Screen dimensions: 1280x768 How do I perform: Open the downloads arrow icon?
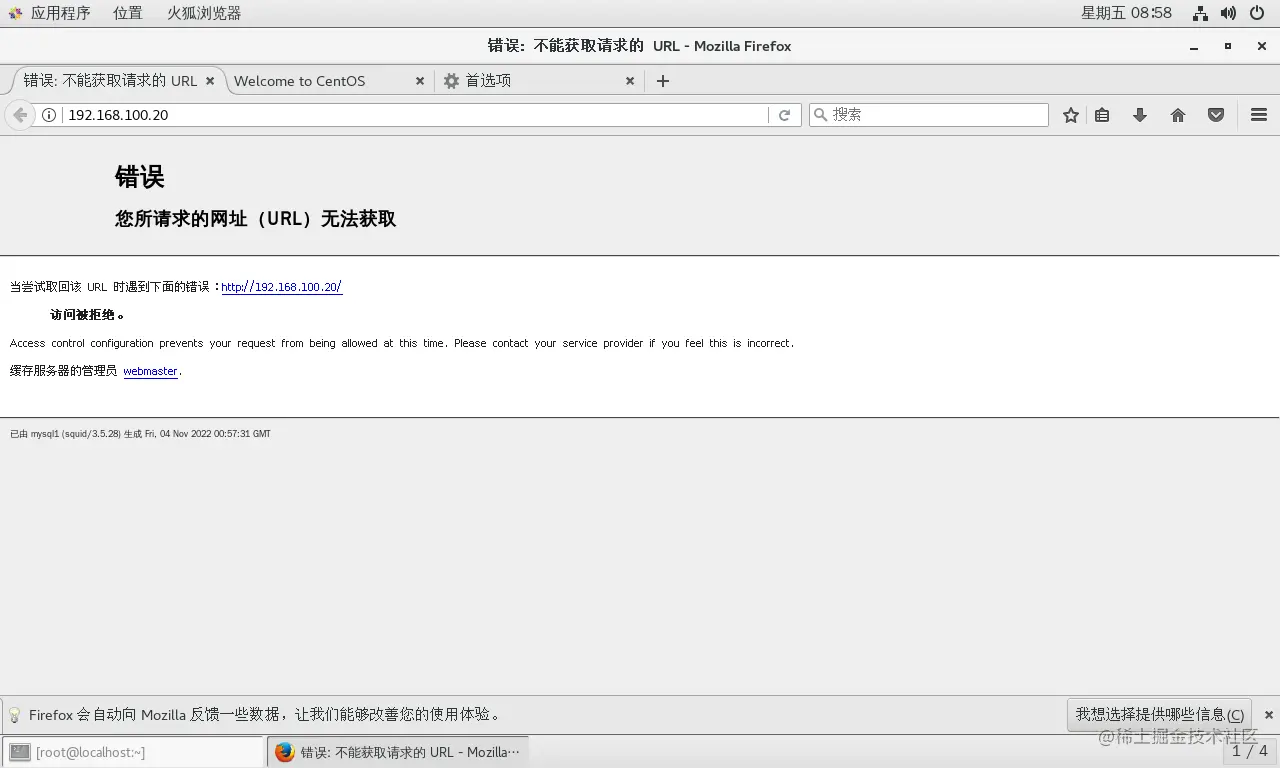pyautogui.click(x=1140, y=115)
